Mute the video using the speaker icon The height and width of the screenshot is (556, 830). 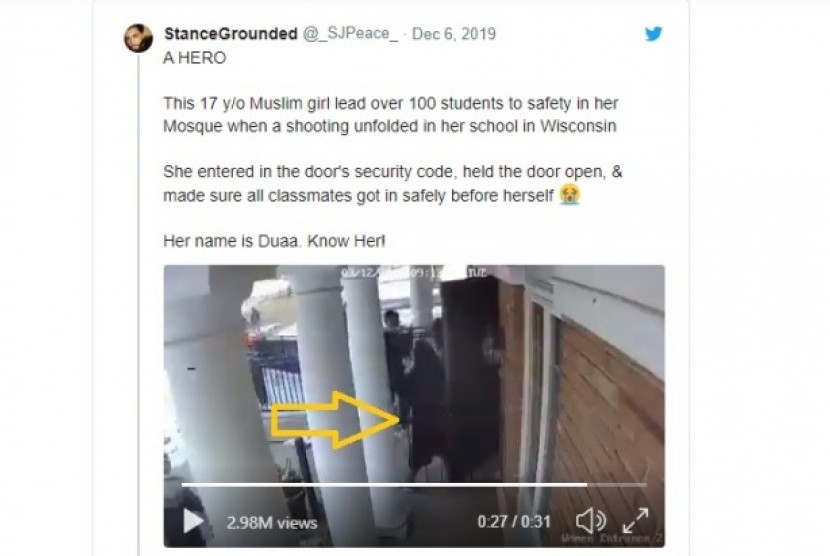click(x=590, y=521)
